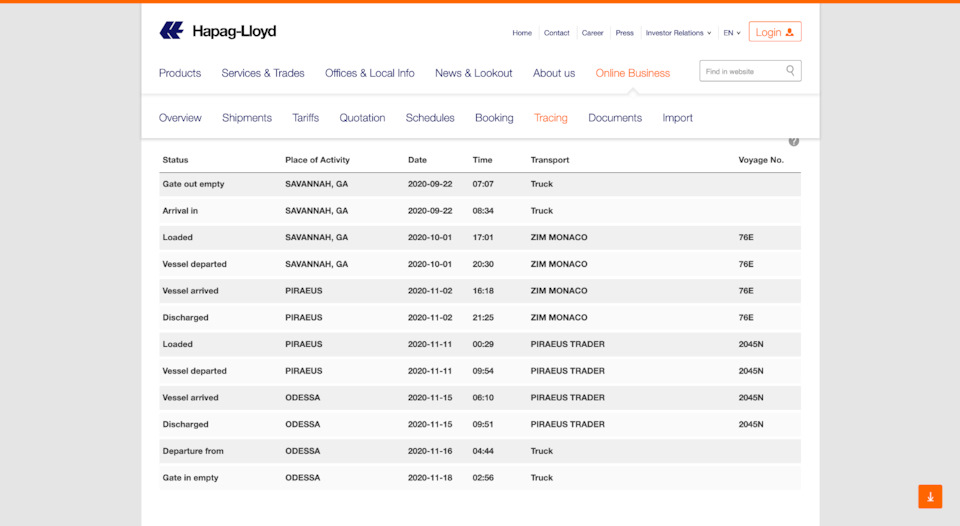Click date 2020-11-16 cell
The image size is (960, 526).
[x=430, y=451]
